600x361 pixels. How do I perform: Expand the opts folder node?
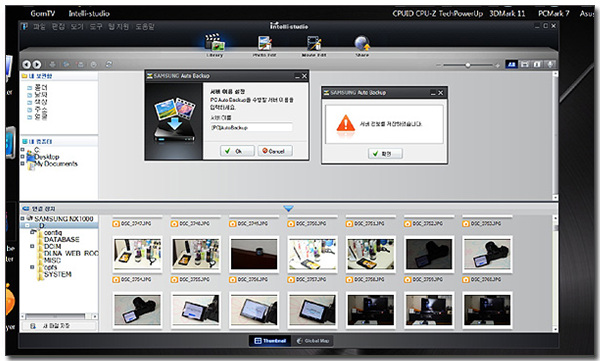[32, 267]
